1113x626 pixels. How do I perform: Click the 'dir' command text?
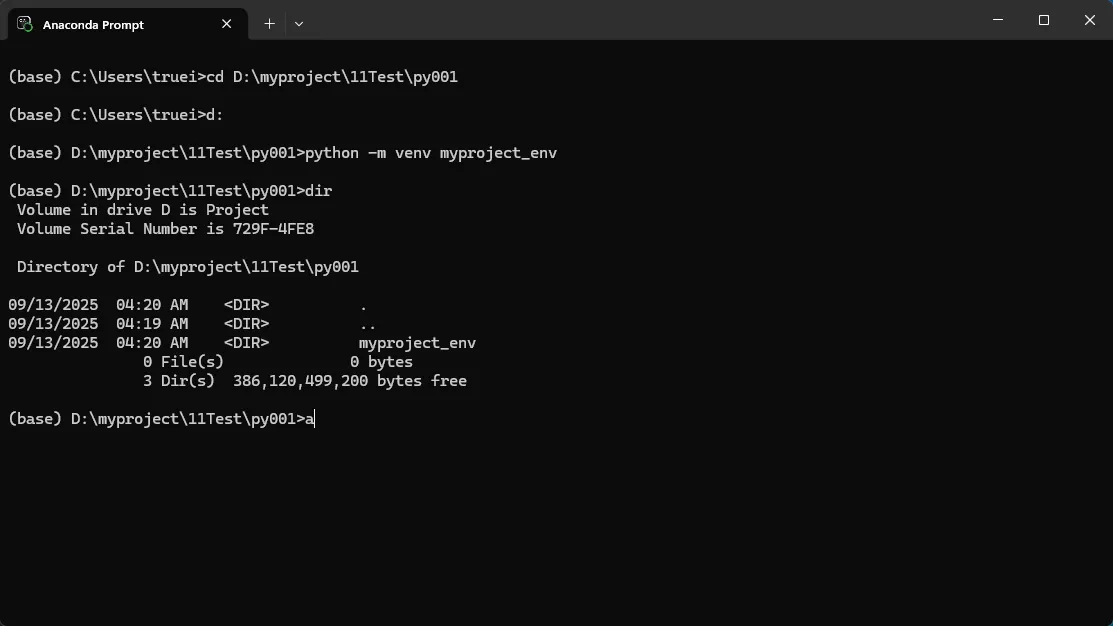click(x=318, y=191)
